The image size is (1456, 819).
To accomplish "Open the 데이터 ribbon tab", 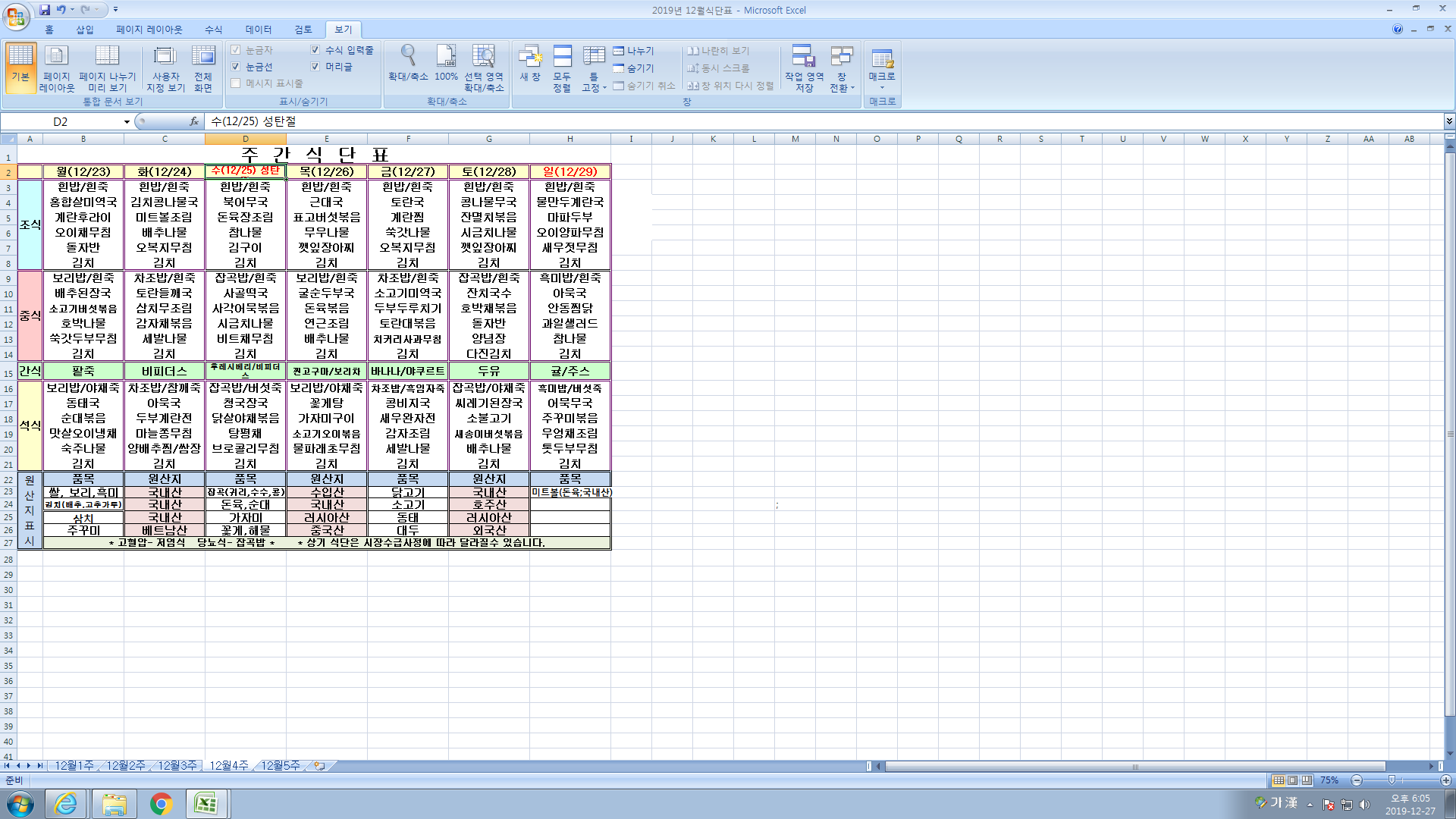I will click(258, 30).
